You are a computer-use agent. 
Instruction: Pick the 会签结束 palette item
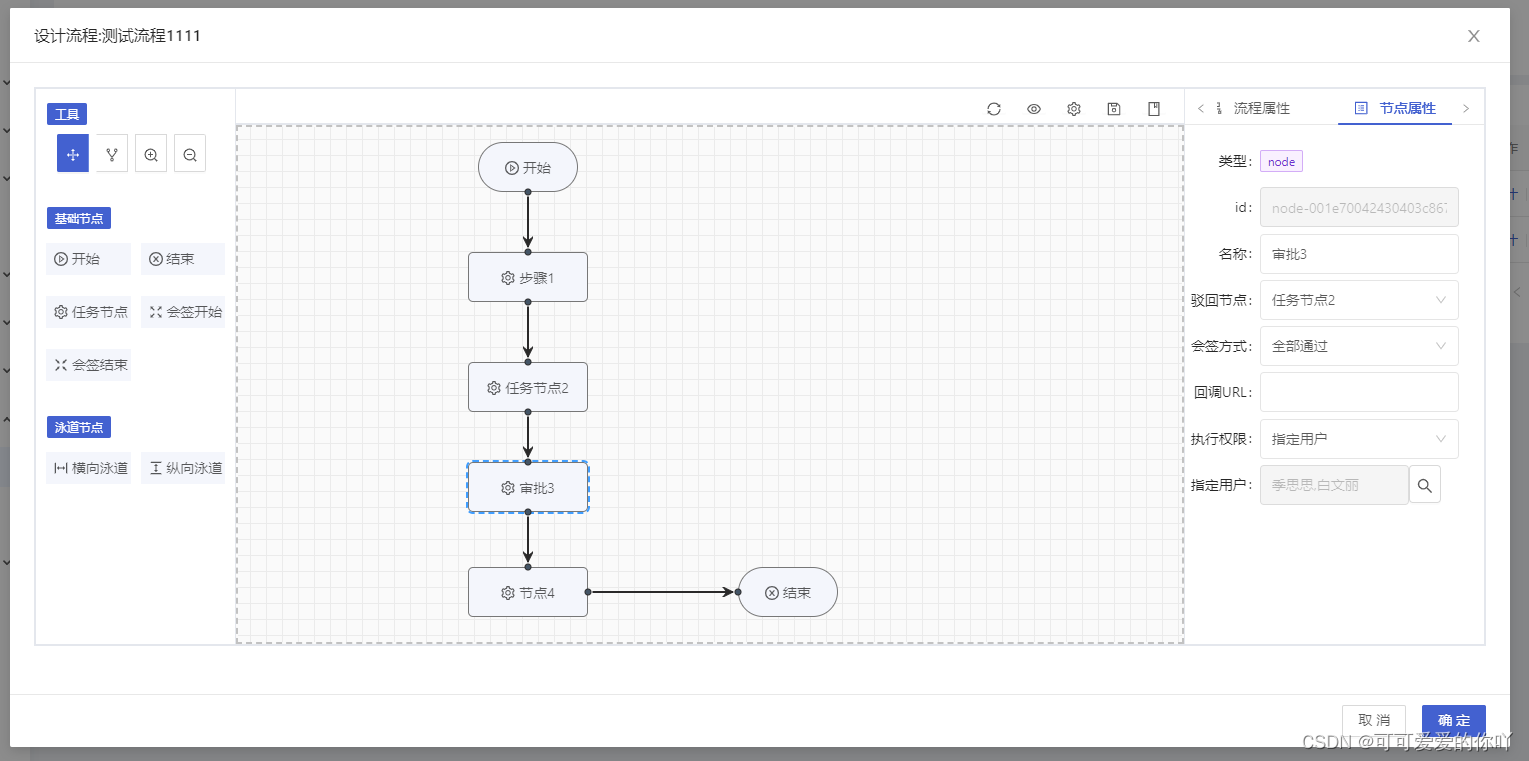[x=88, y=365]
